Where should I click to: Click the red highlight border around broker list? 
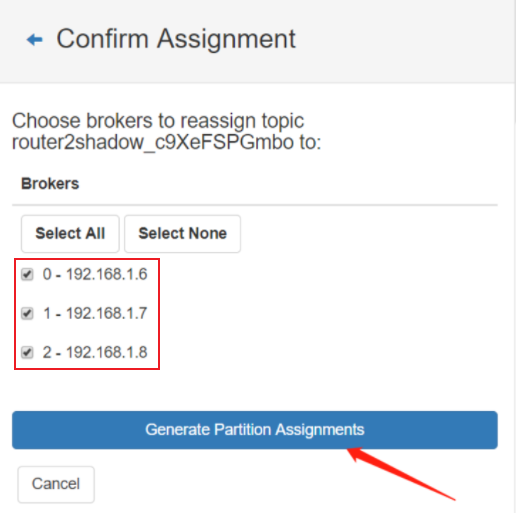coord(87,259)
